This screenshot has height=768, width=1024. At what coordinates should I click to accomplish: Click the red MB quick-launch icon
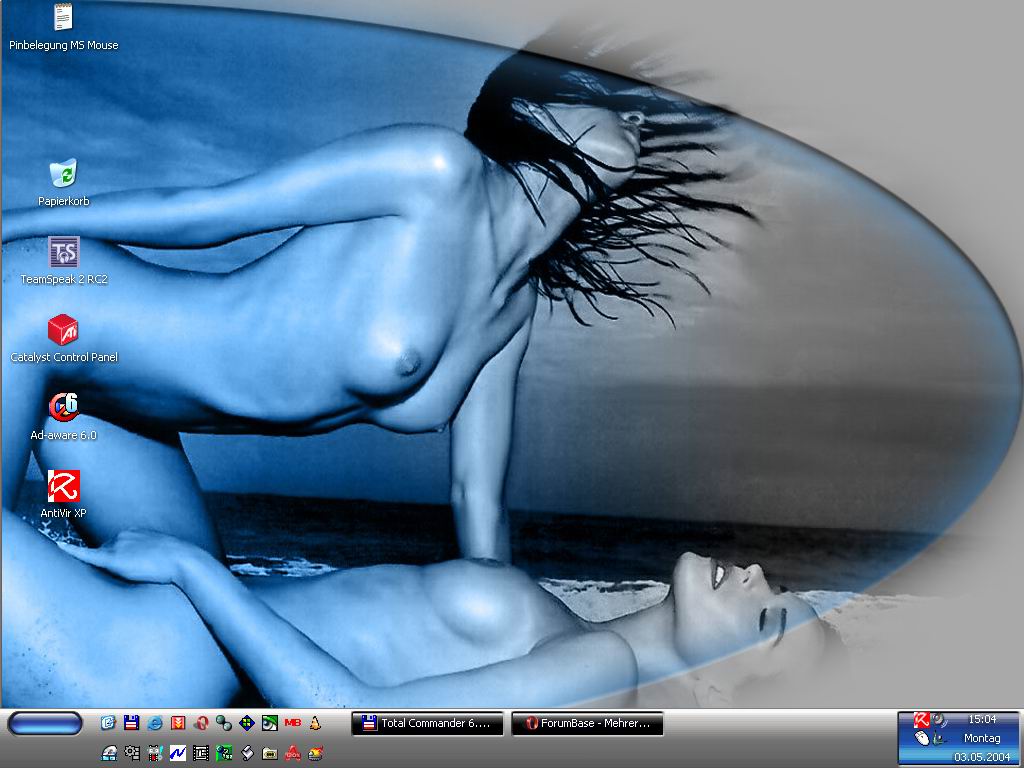(293, 722)
